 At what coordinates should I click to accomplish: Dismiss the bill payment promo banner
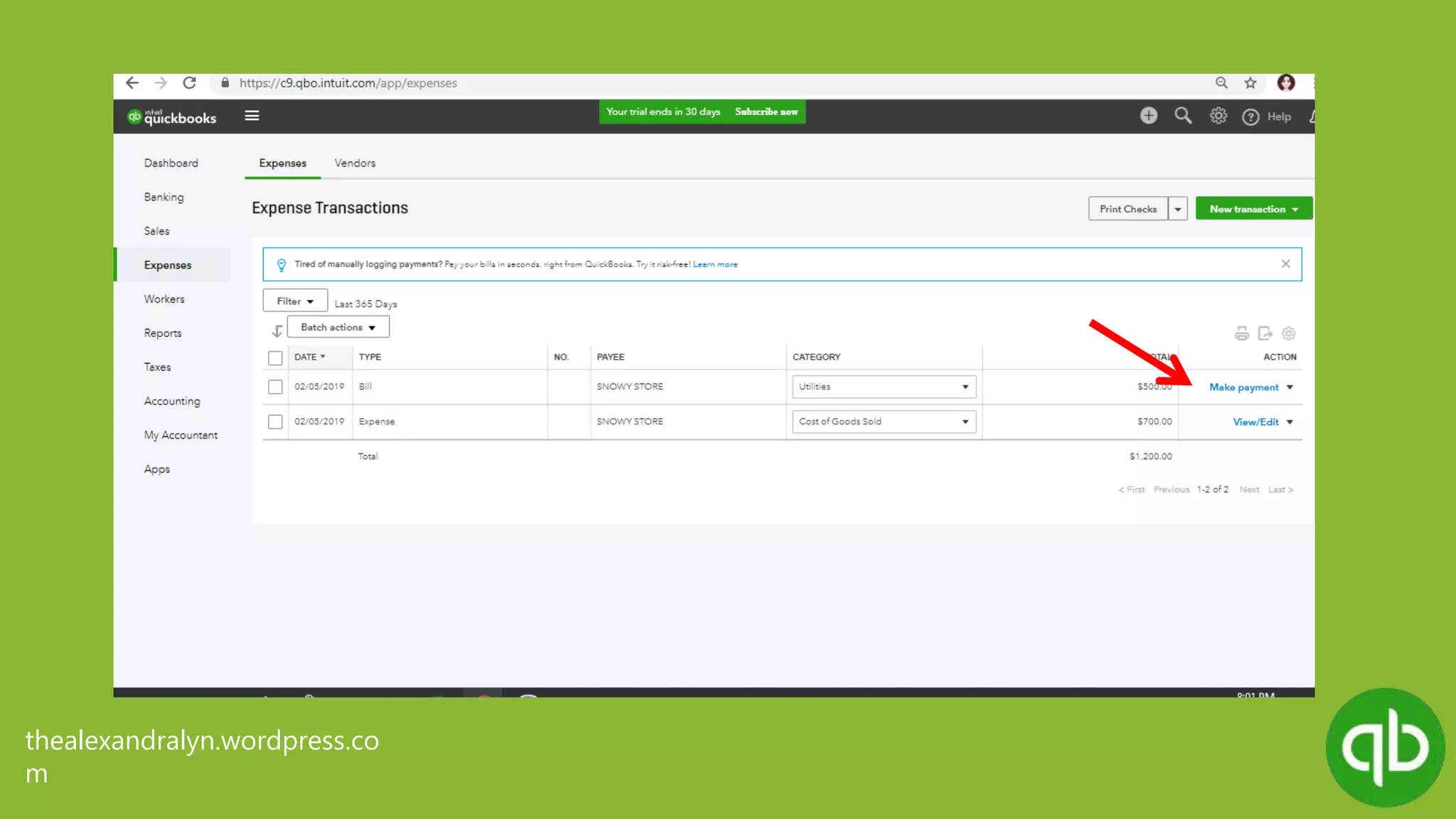pyautogui.click(x=1285, y=264)
